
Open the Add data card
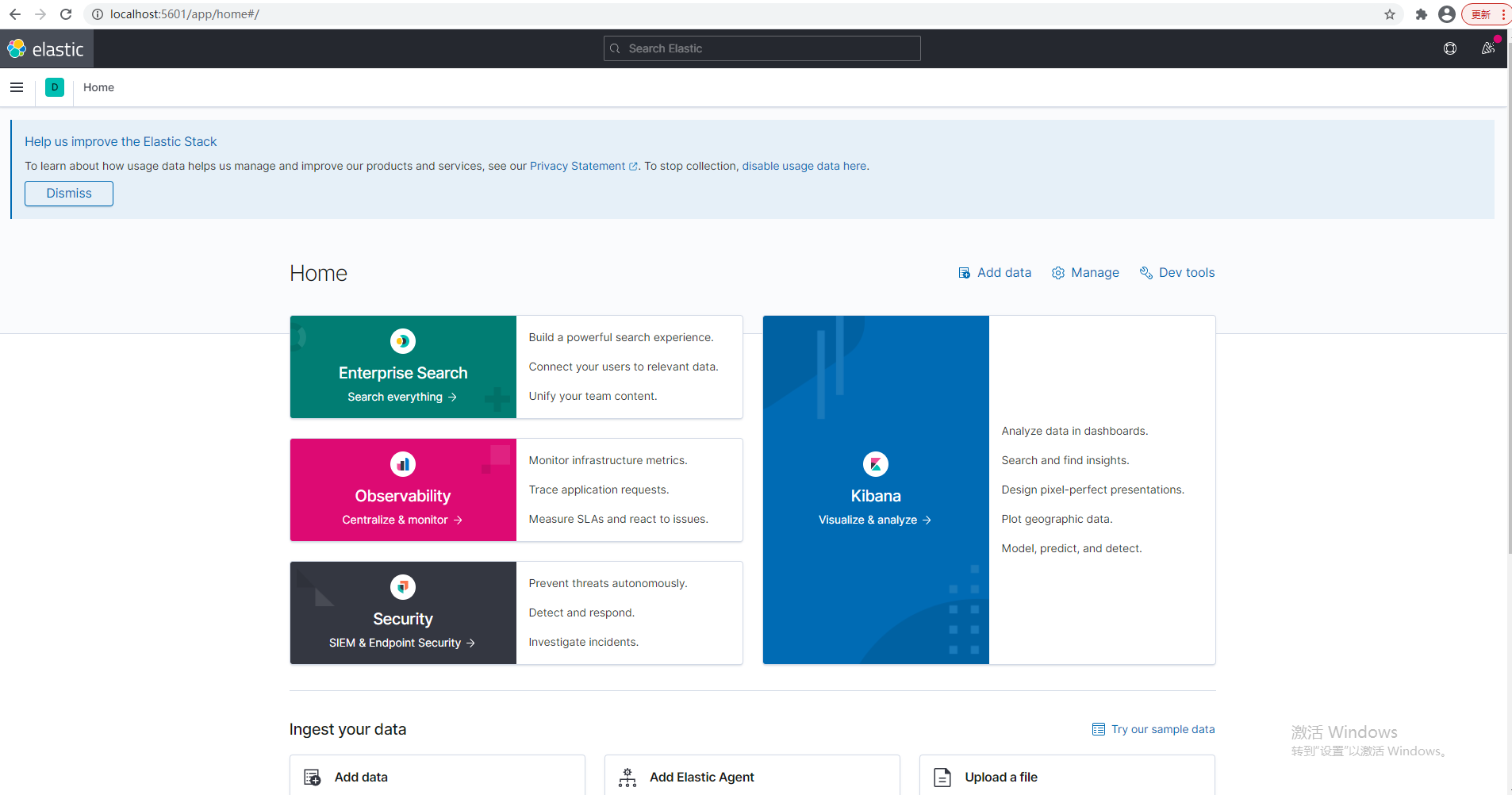(437, 775)
